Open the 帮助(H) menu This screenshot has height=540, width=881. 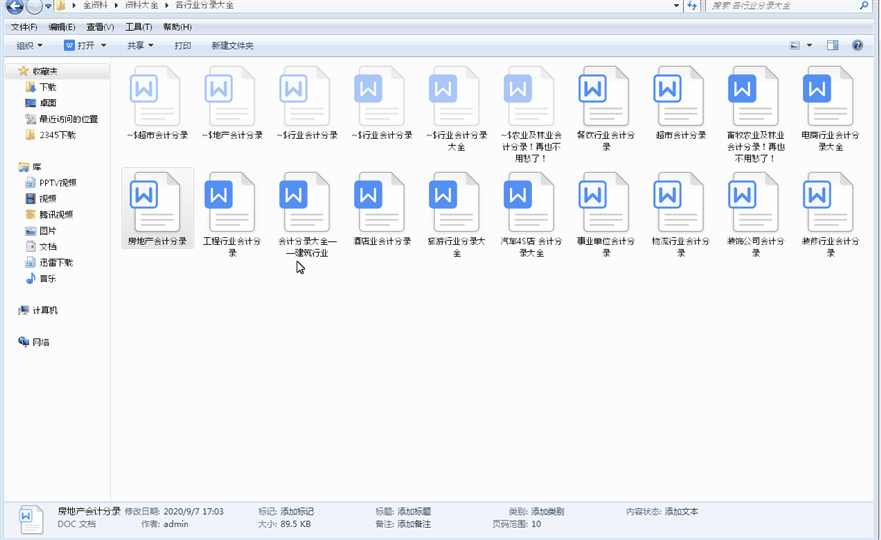tap(177, 27)
